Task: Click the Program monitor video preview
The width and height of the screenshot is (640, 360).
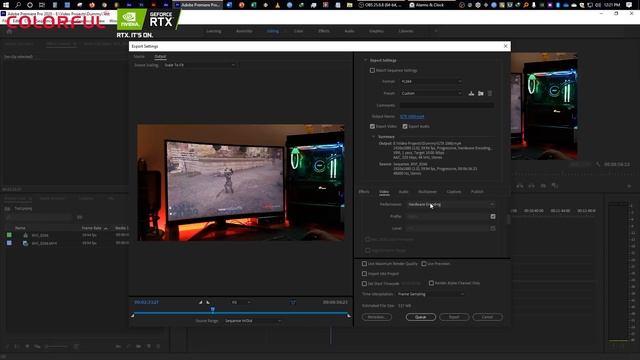Action: tap(544, 106)
